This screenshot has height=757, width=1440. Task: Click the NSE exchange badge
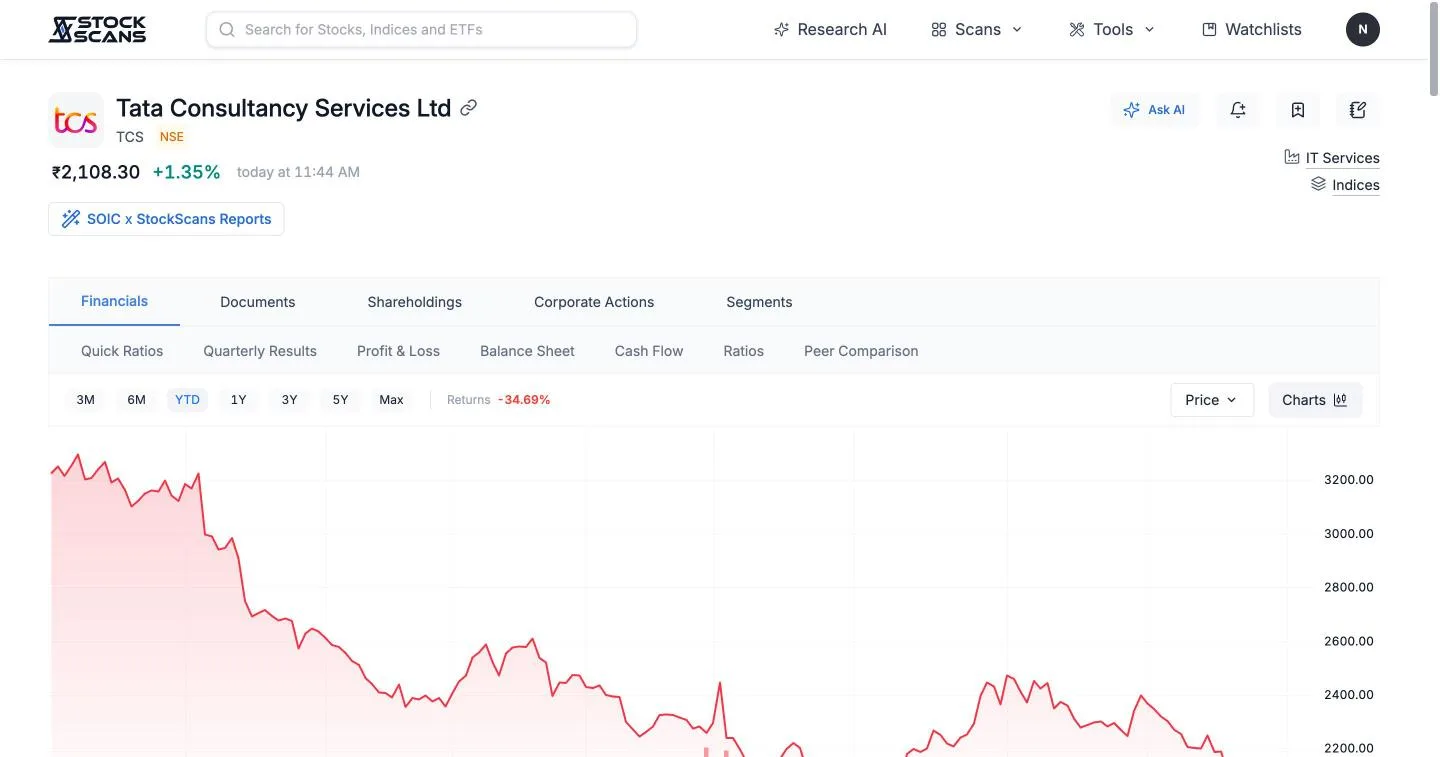coord(172,137)
